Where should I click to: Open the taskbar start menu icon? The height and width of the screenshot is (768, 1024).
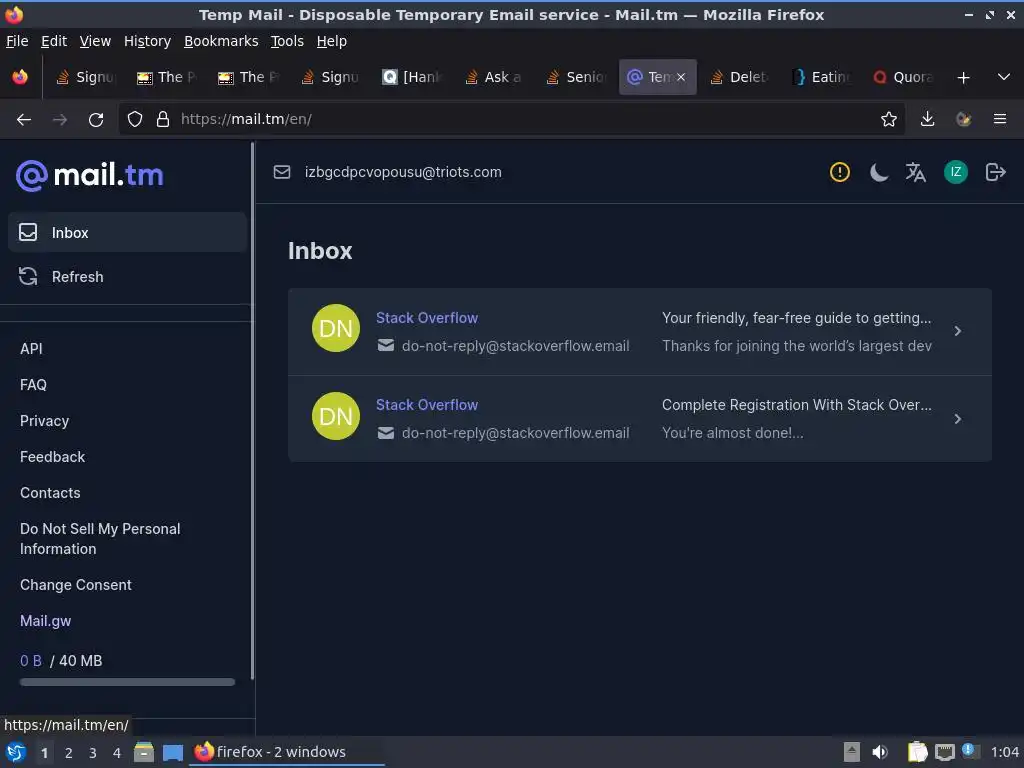coord(16,752)
